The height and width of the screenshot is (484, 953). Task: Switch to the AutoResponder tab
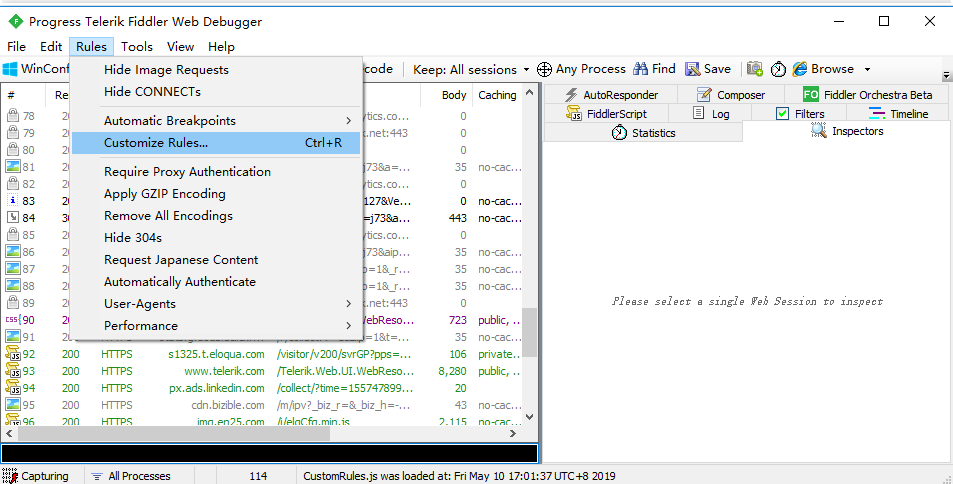[611, 95]
